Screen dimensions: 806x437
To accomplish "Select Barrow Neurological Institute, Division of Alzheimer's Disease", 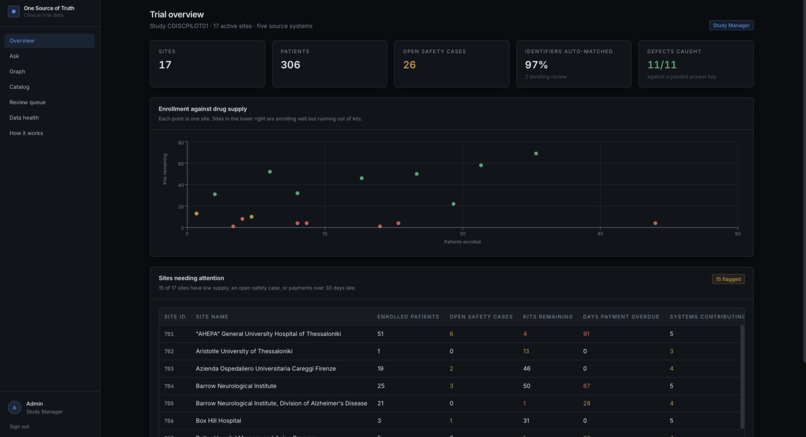I will pyautogui.click(x=450, y=404).
